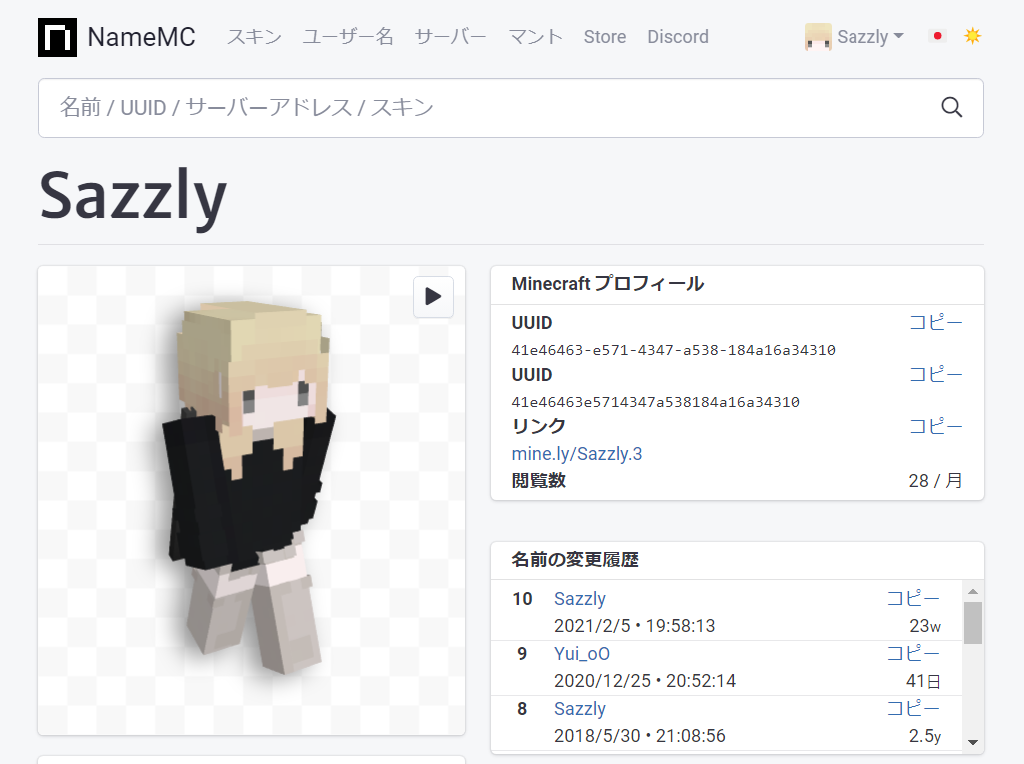Focus the name/UUID search field

(x=511, y=108)
